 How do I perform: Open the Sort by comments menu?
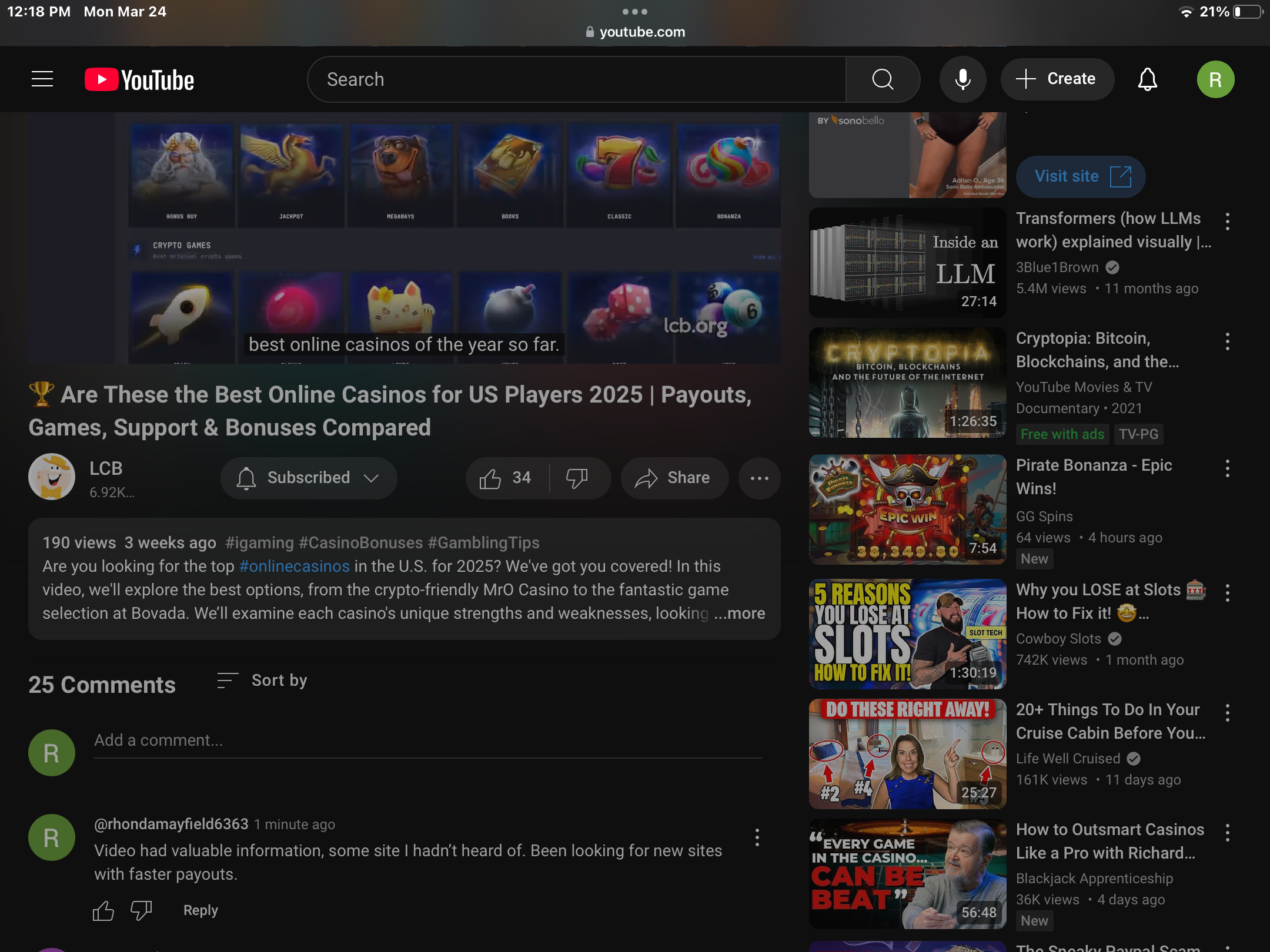pos(262,681)
